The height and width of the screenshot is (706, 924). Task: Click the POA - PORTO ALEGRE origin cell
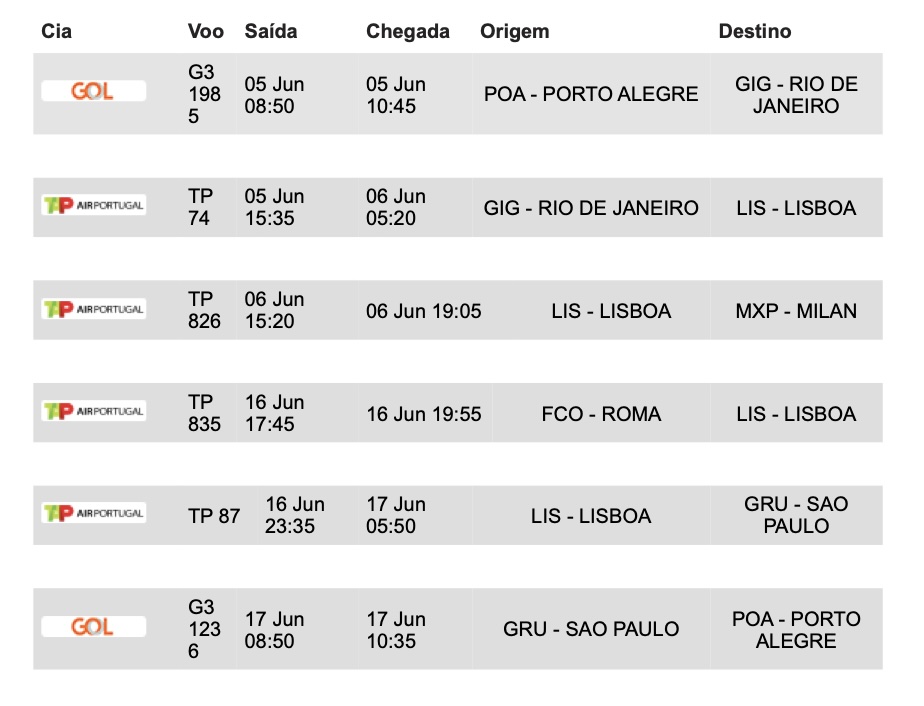coord(591,95)
